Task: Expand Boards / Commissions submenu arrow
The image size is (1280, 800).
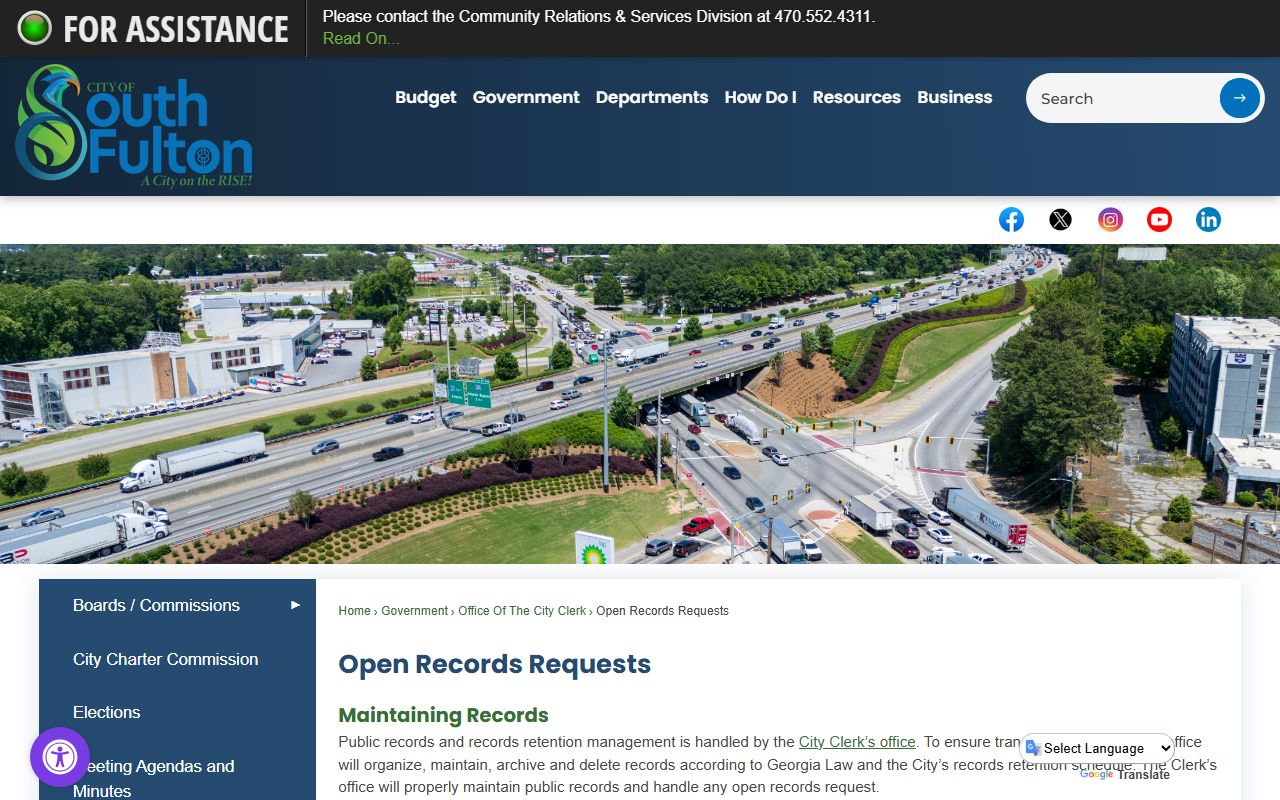Action: (295, 605)
